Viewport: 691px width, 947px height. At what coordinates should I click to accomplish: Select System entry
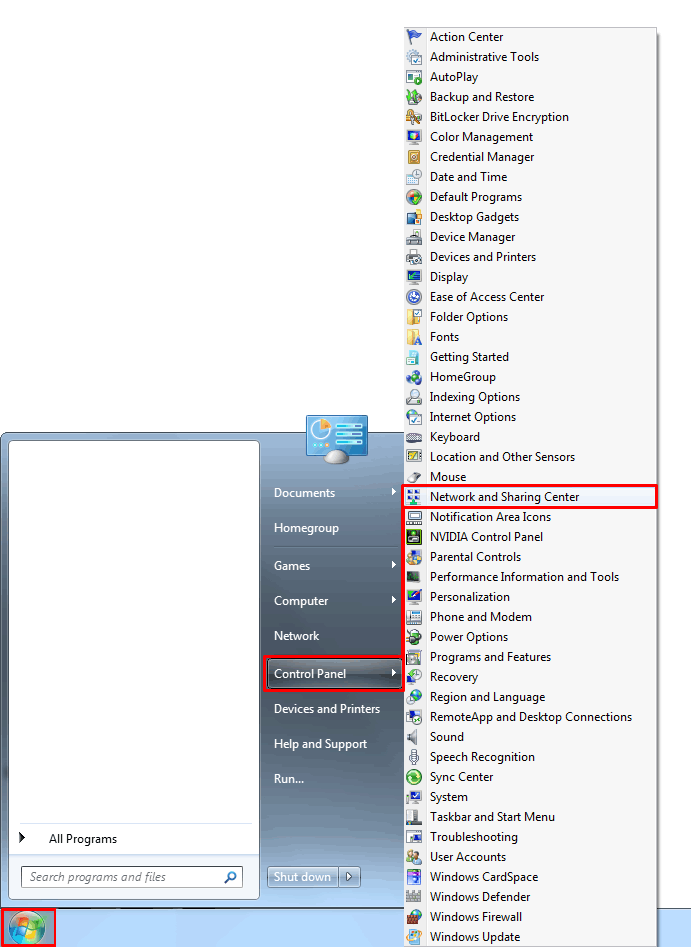pos(530,797)
